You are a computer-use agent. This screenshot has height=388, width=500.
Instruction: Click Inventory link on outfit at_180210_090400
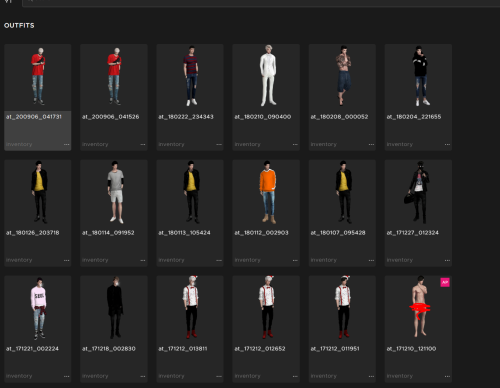coord(247,144)
